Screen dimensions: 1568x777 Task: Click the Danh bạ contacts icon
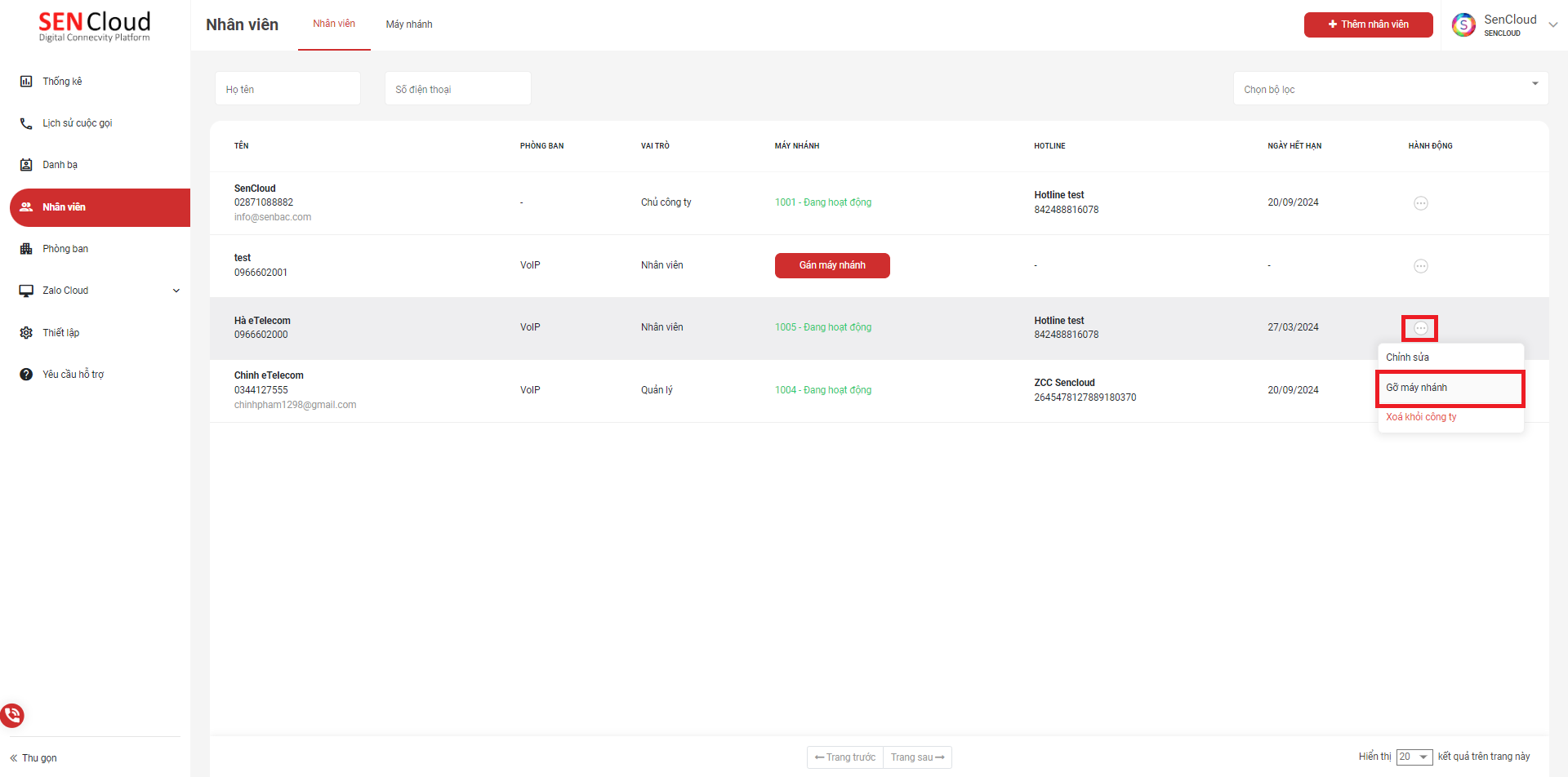(26, 165)
